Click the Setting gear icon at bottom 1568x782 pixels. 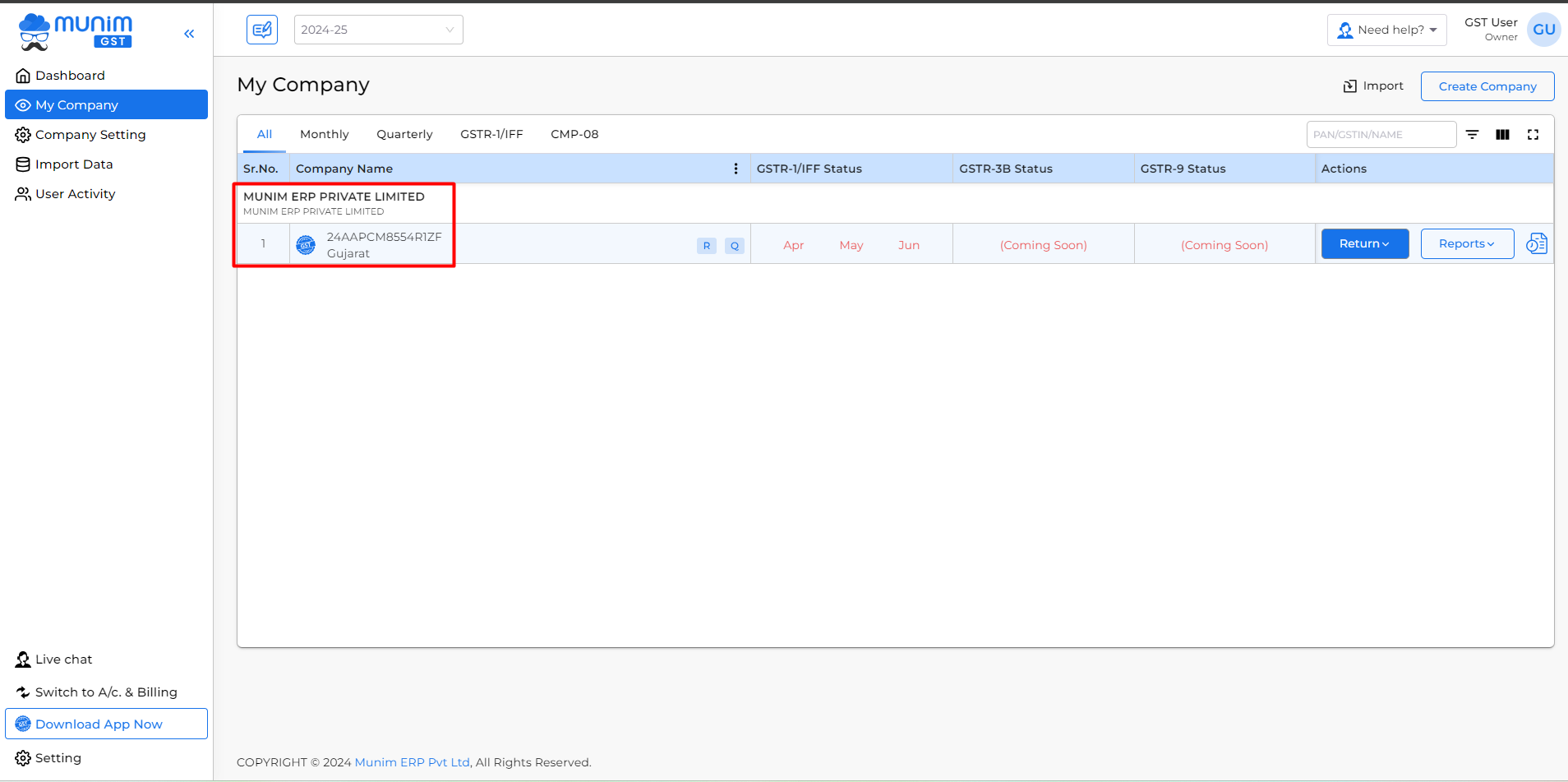[x=23, y=758]
